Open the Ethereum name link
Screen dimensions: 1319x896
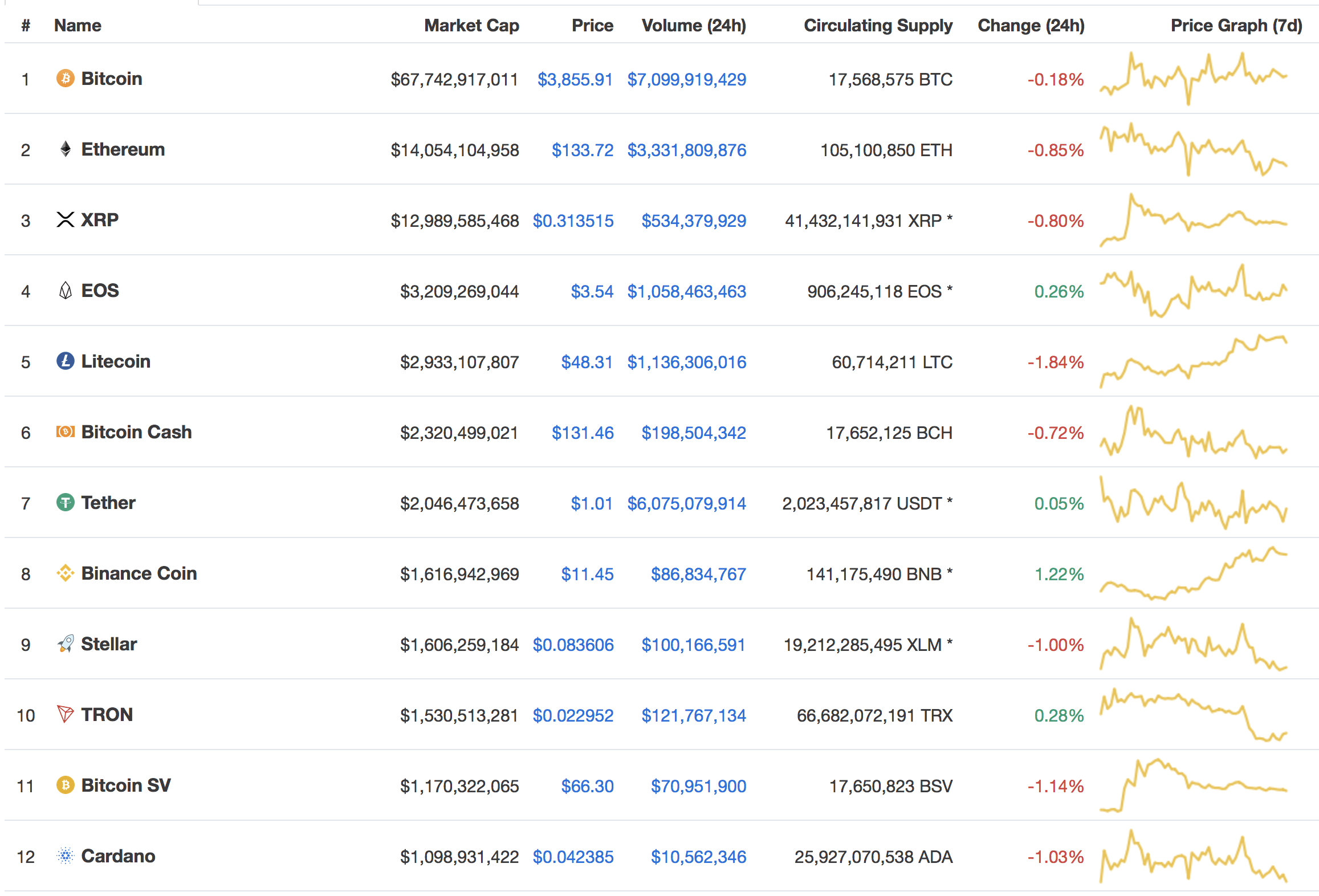point(123,149)
